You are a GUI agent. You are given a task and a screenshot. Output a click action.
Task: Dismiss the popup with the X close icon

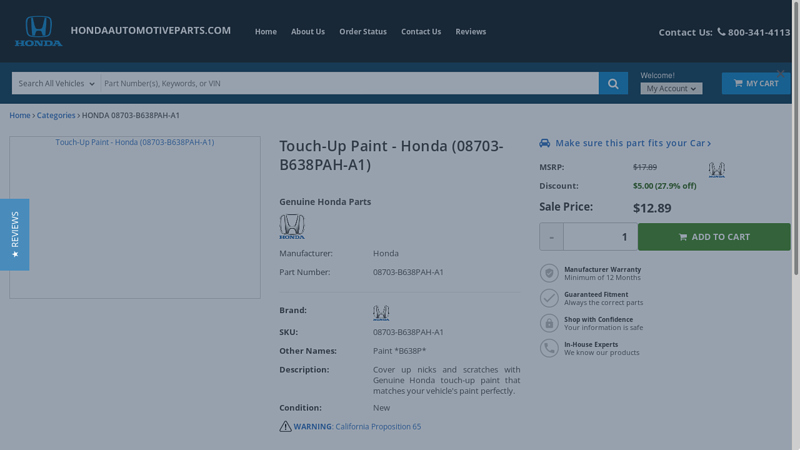click(x=780, y=73)
